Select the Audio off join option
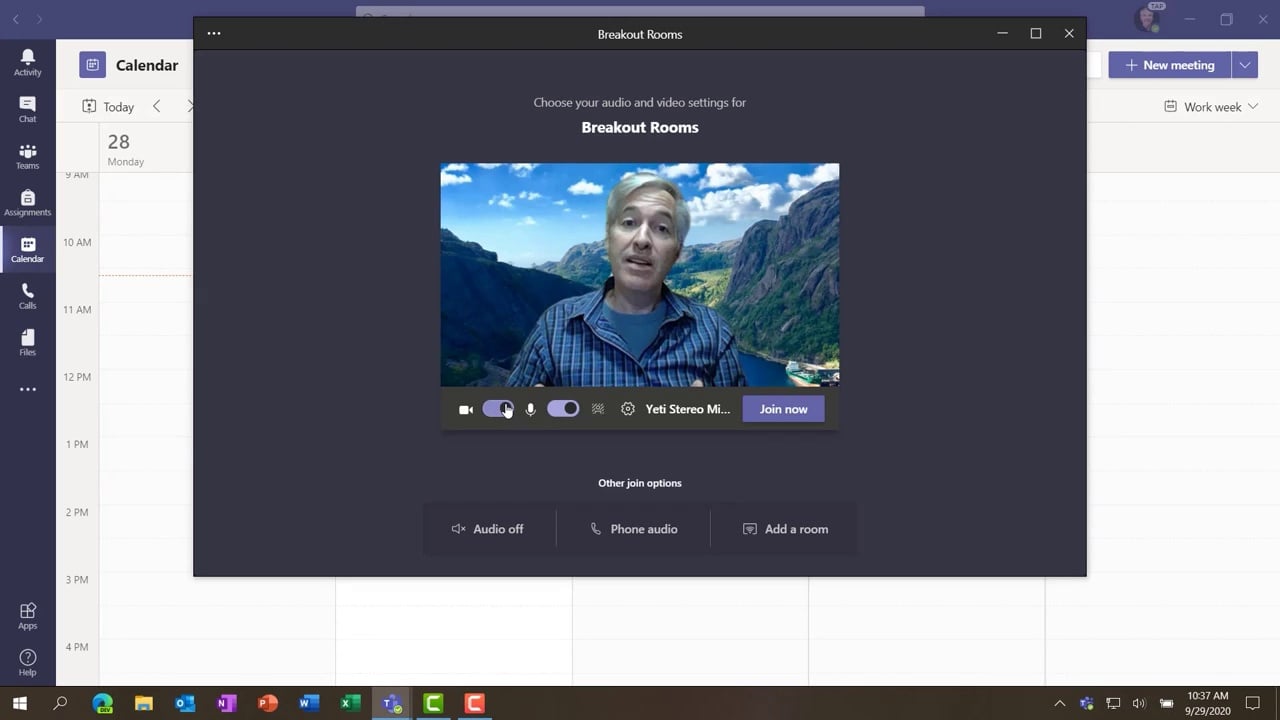Screen dimensions: 1280x720 [x=488, y=529]
